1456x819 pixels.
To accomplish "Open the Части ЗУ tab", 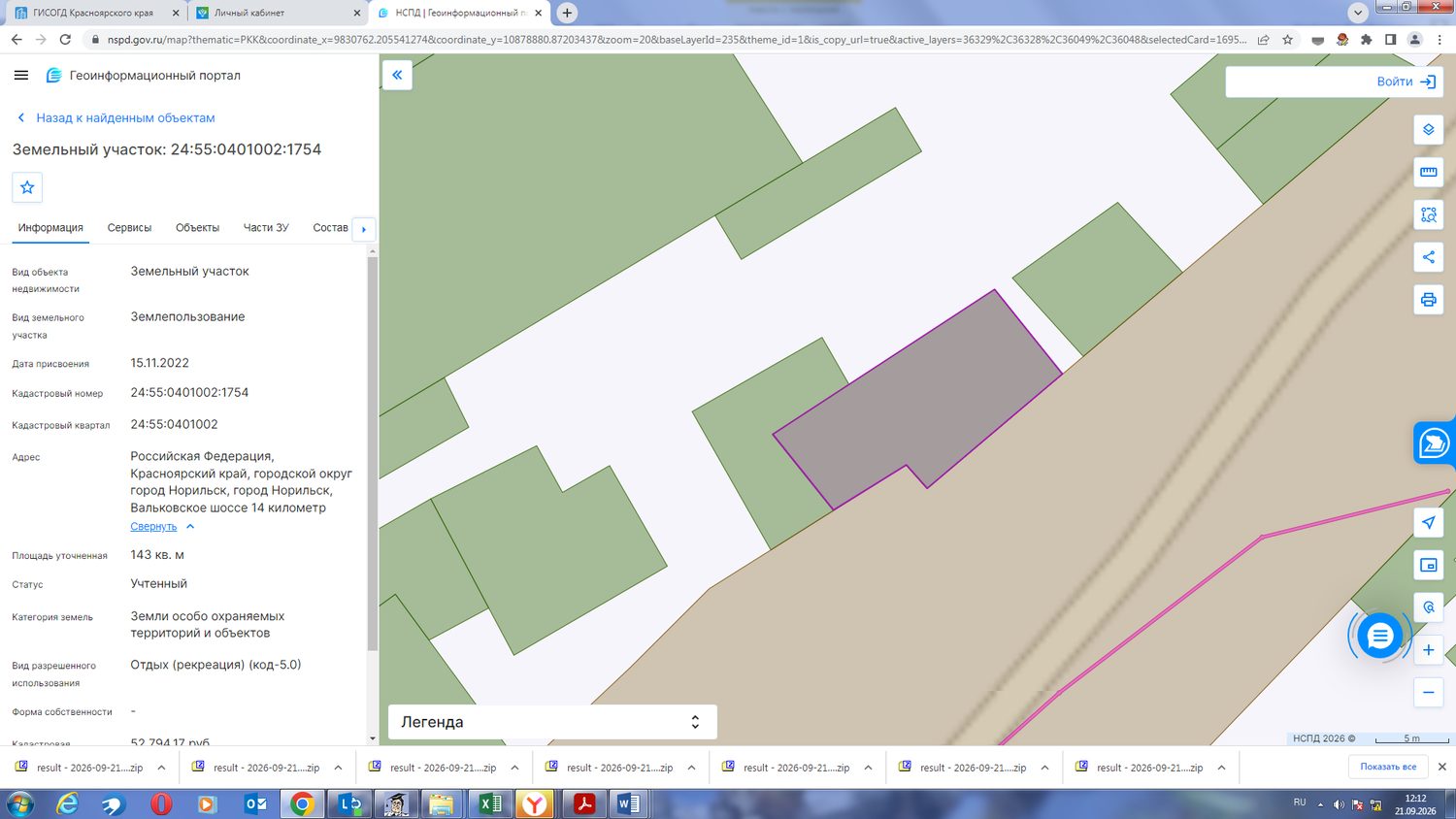I will 266,228.
